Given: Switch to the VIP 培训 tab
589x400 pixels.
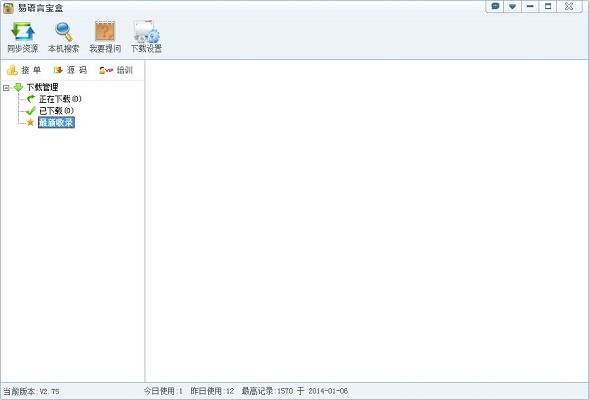Looking at the screenshot, I should click(116, 70).
